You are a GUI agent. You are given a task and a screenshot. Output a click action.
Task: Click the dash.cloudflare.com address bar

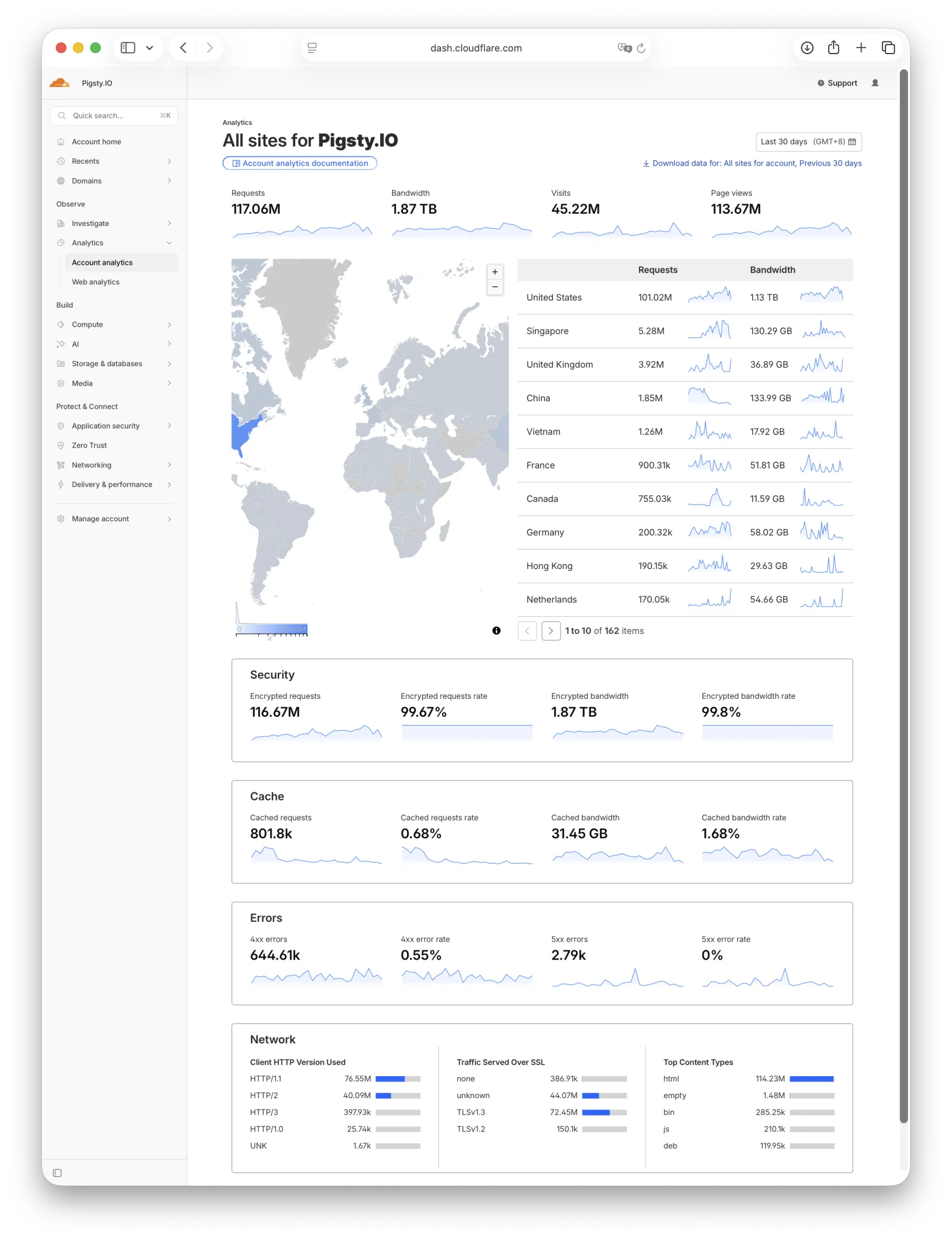(x=476, y=48)
